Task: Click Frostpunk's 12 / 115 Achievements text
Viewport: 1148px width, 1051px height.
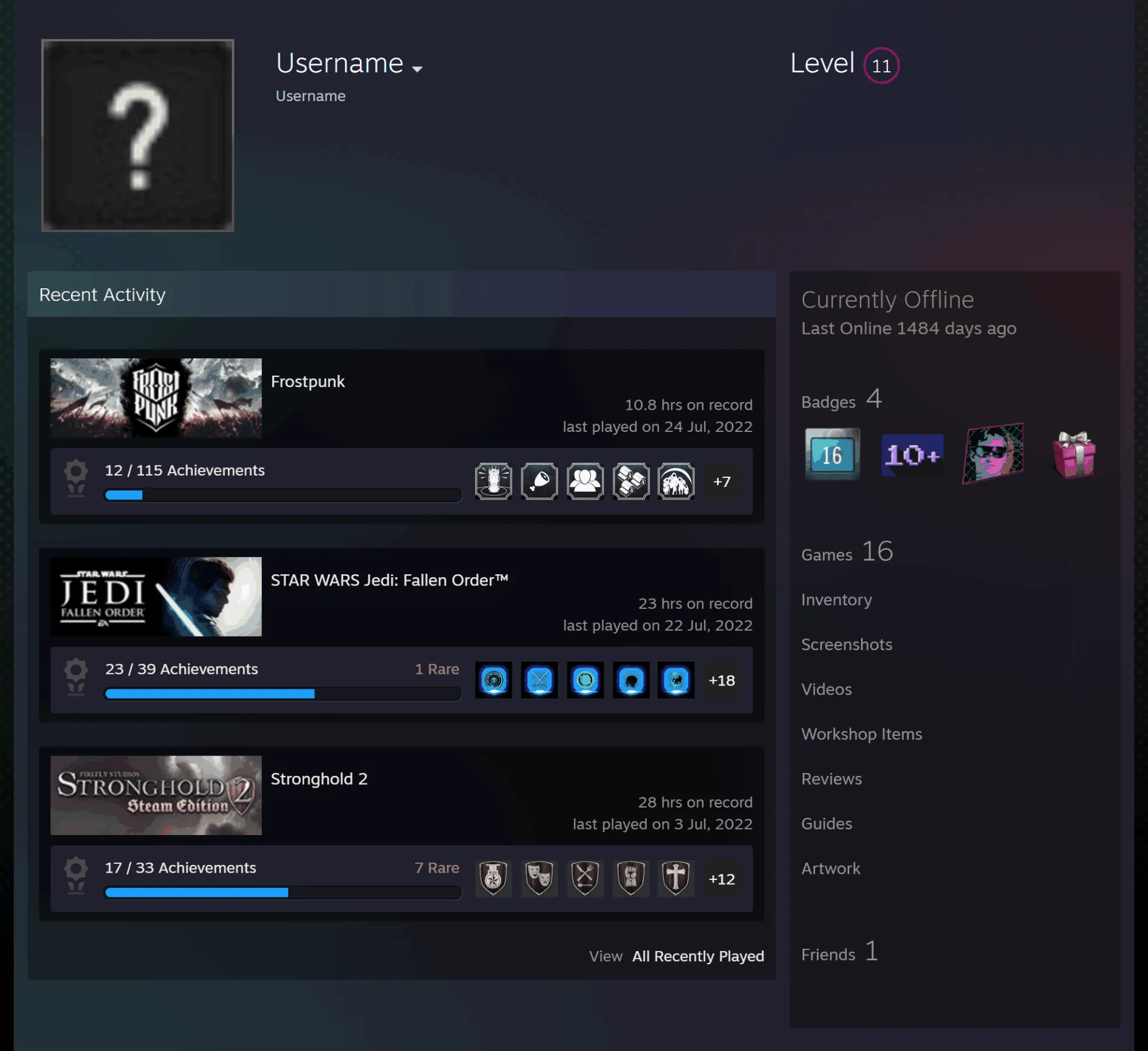Action: (x=185, y=470)
